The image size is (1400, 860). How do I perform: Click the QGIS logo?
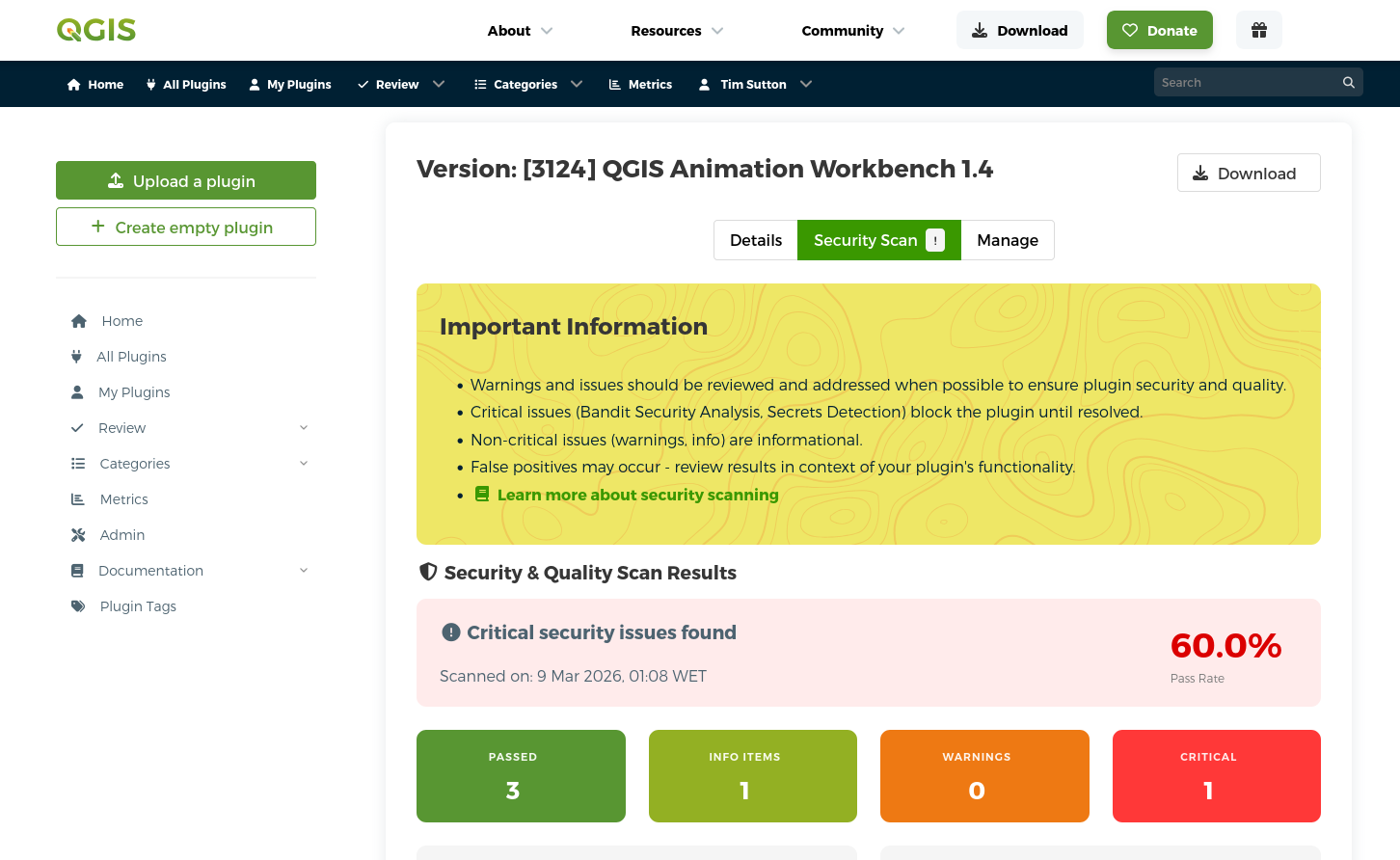96,30
